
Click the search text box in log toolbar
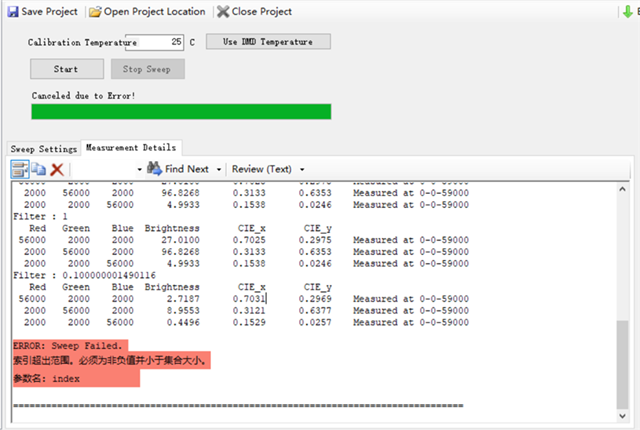click(x=104, y=169)
